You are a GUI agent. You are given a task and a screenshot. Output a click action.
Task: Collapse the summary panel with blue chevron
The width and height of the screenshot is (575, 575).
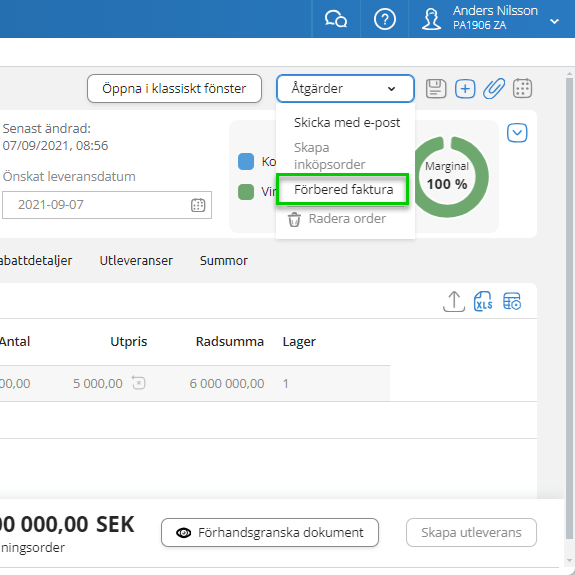517,133
